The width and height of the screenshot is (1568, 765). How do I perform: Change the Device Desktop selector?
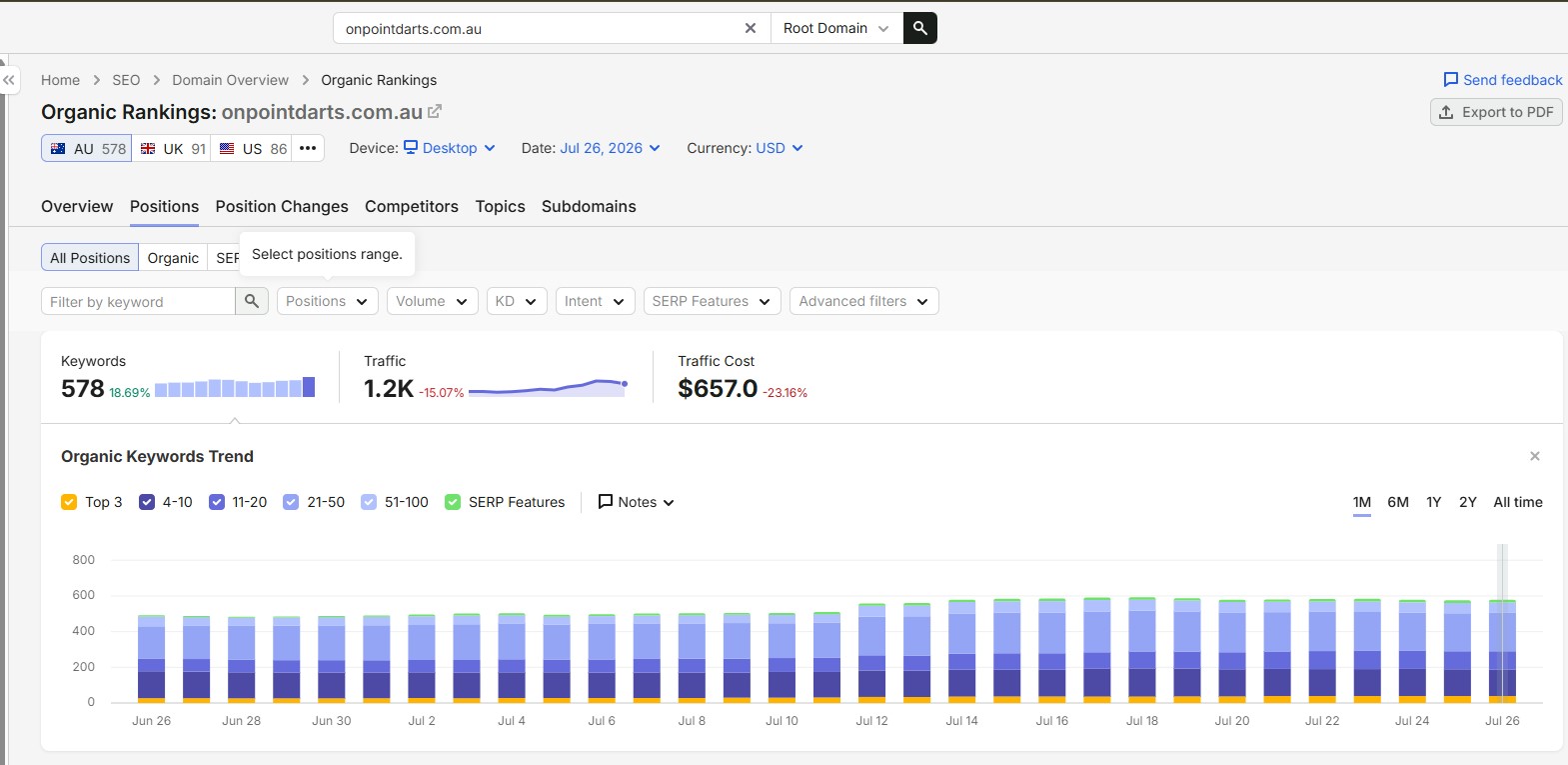coord(450,148)
